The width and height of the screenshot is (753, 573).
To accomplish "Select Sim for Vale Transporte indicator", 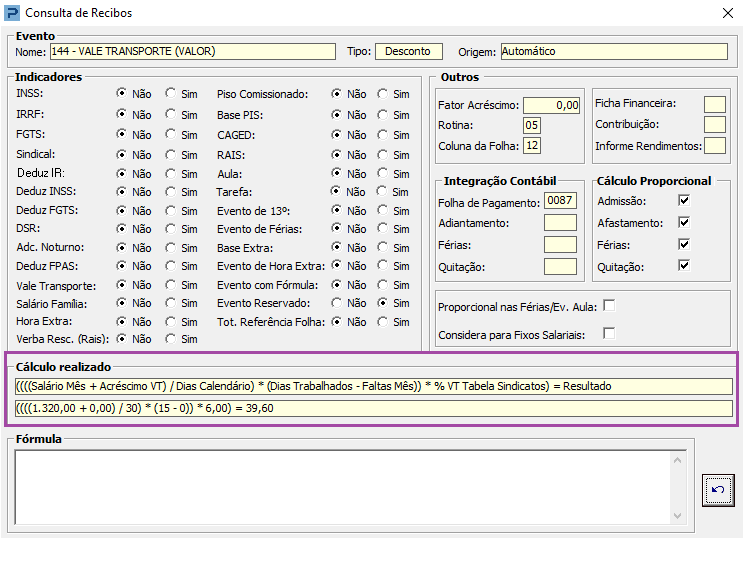I will tap(170, 285).
